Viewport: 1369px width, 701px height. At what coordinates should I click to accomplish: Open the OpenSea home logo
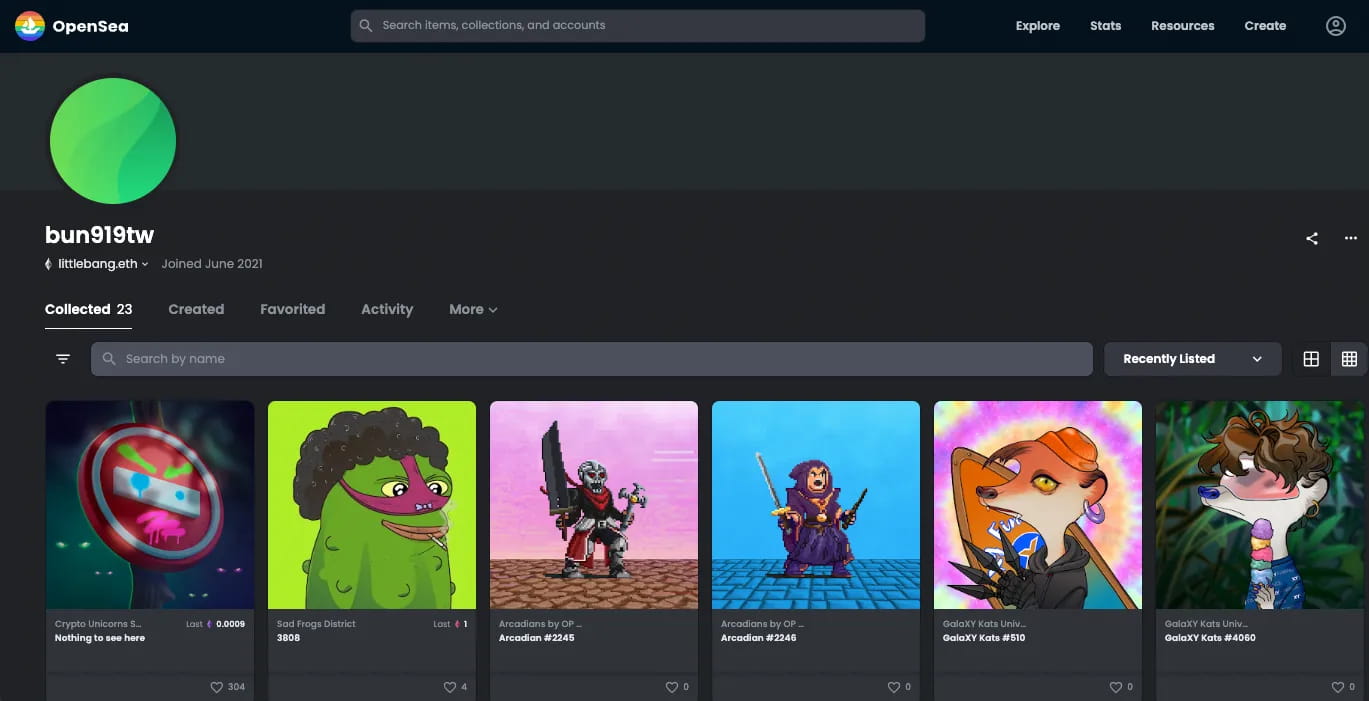click(72, 26)
